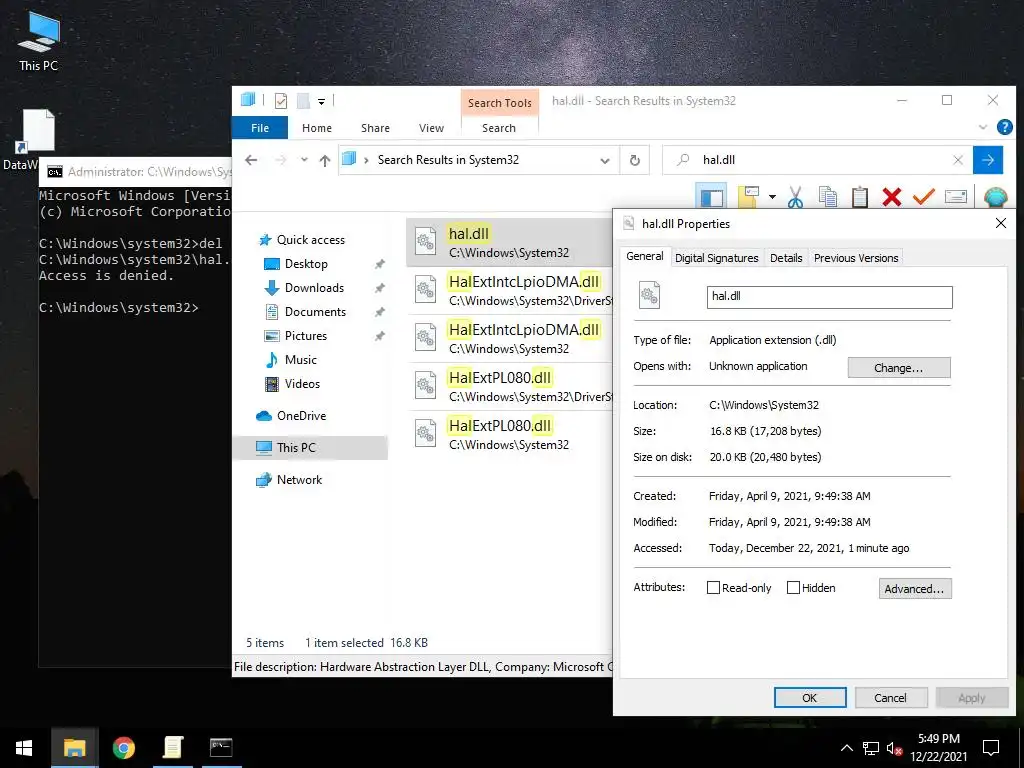The height and width of the screenshot is (768, 1024).
Task: Click the red X Delete icon
Action: [x=891, y=197]
